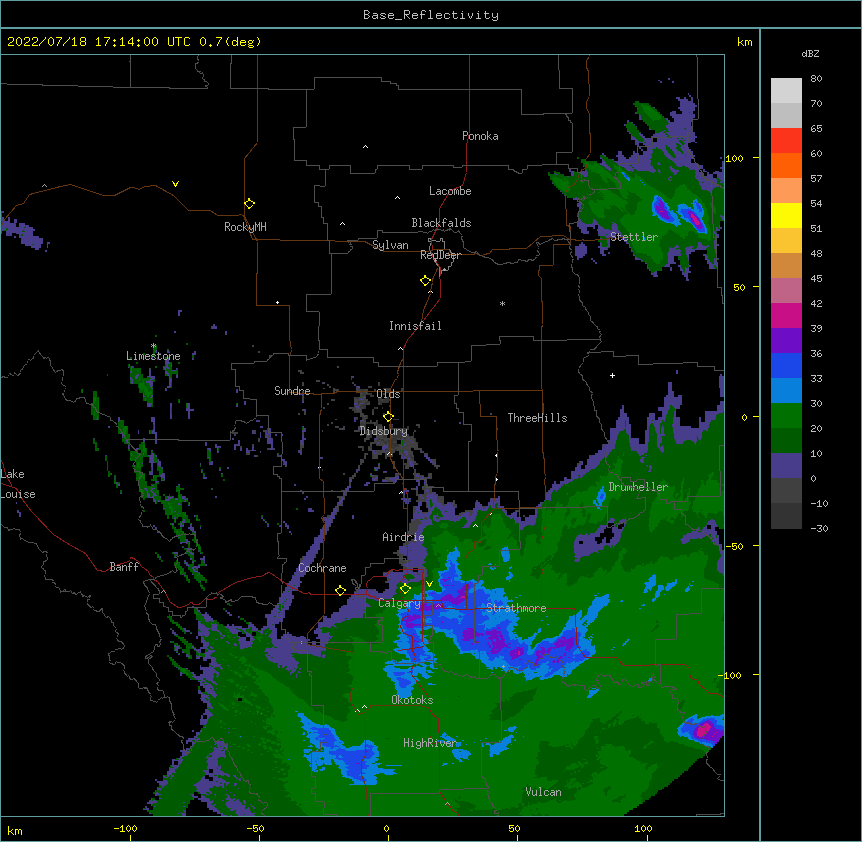This screenshot has width=862, height=842.
Task: Click the -30 dBZ legend value
Action: tap(819, 528)
